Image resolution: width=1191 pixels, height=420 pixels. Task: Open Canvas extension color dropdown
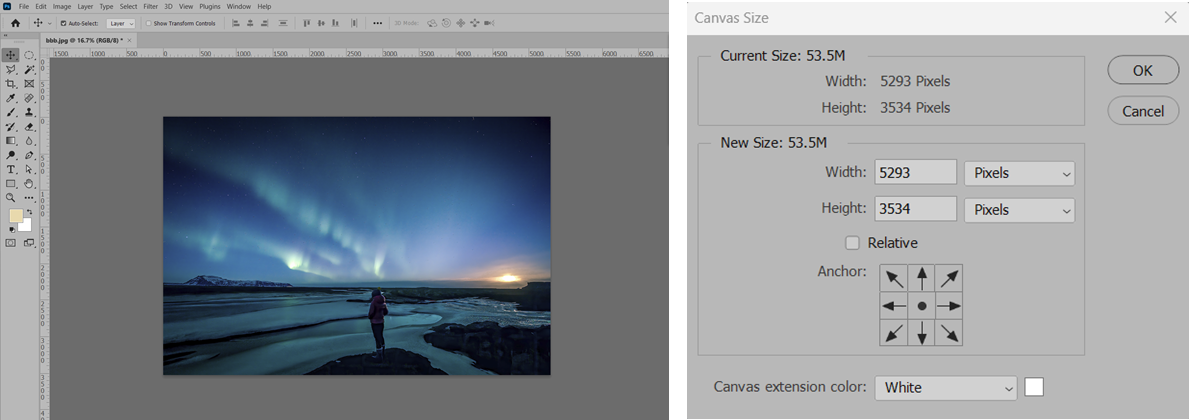946,387
